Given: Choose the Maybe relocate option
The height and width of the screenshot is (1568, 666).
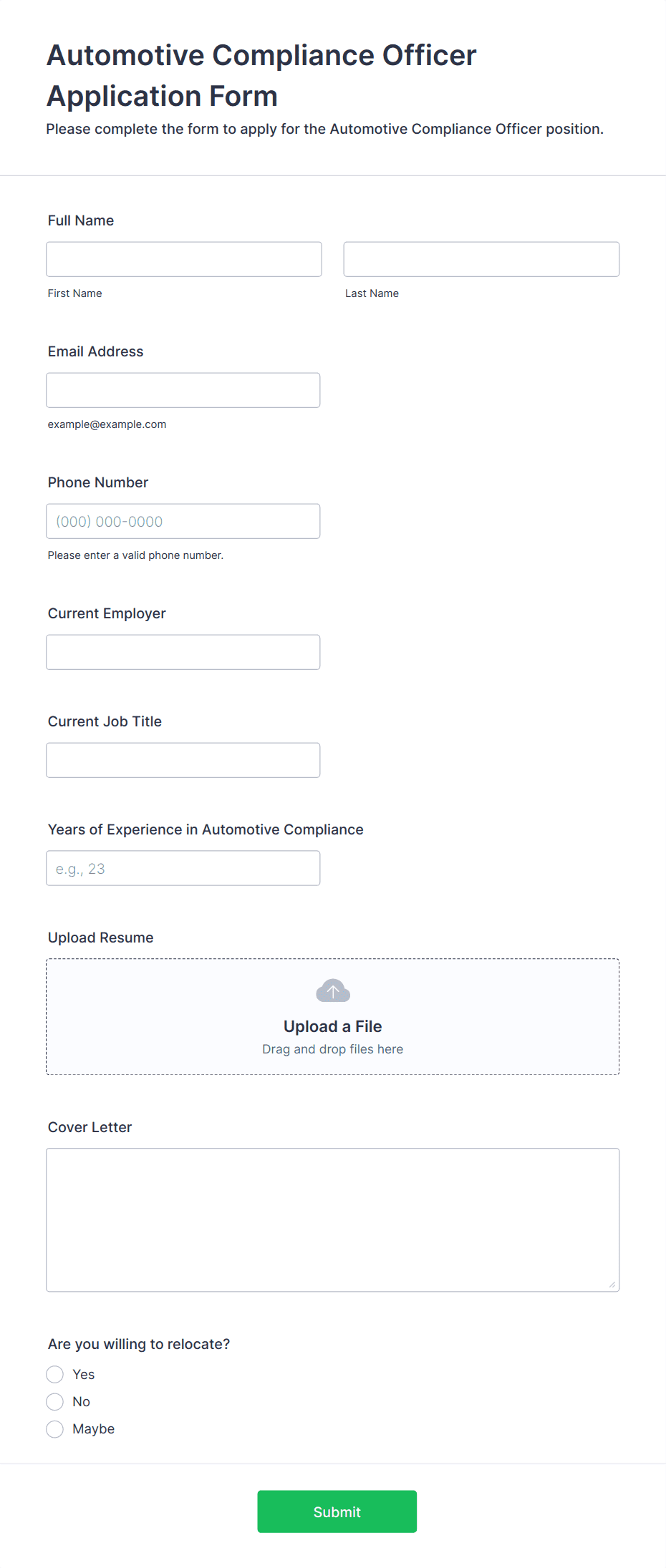Looking at the screenshot, I should coord(55,1428).
